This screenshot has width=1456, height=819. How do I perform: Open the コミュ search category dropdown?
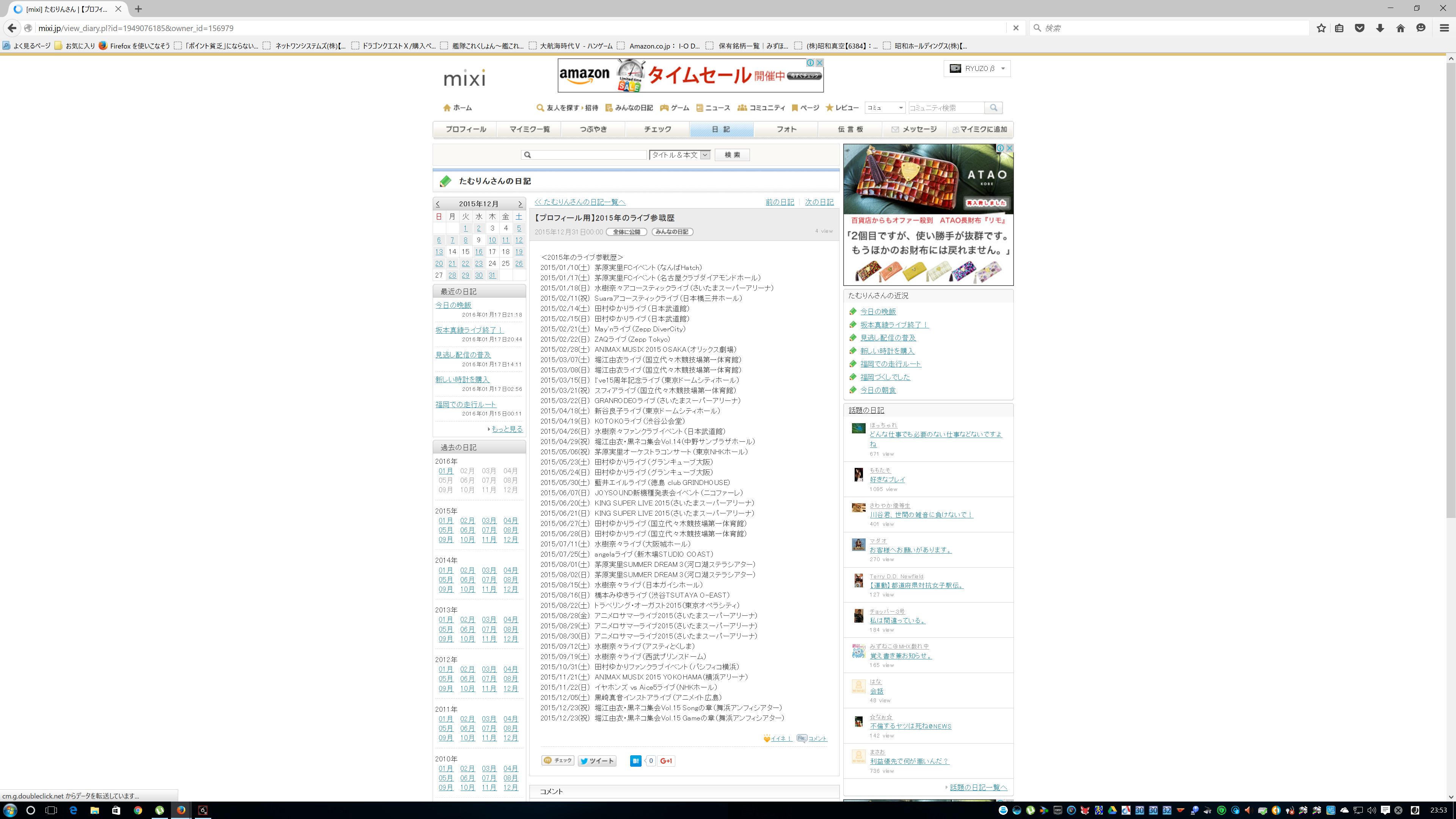coord(885,107)
